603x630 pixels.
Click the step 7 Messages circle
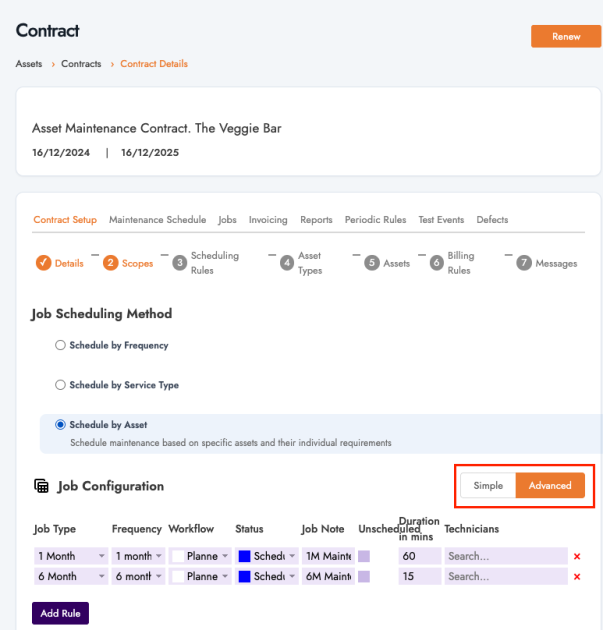tap(524, 263)
